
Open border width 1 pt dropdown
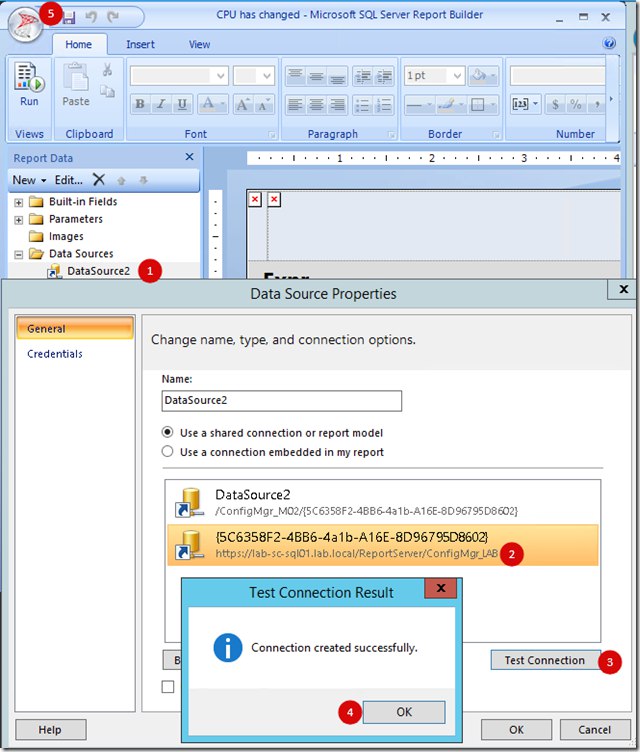[x=457, y=76]
